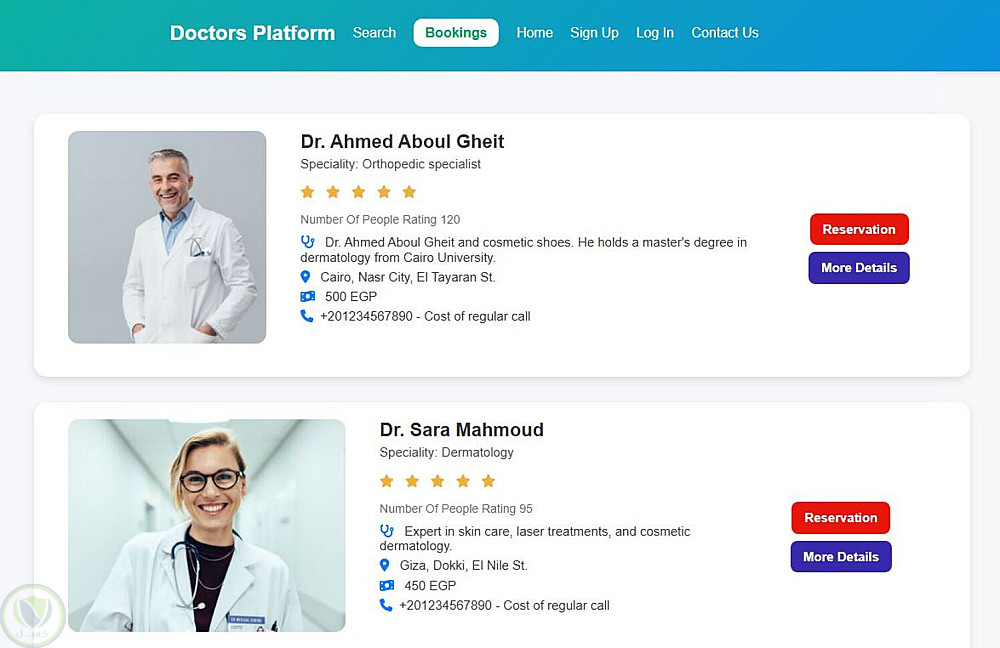This screenshot has width=1000, height=648.
Task: Click Dr. Ahmed Aboul Gheit's profile photo
Action: click(167, 237)
